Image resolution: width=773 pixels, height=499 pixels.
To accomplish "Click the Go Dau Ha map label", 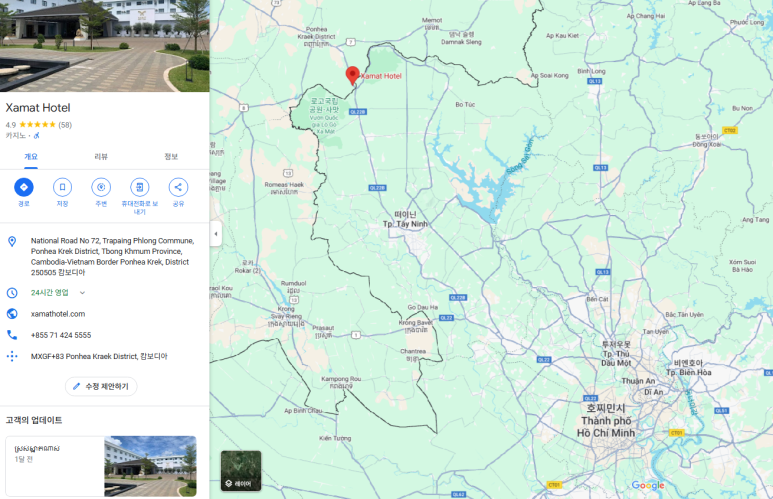I will 422,307.
